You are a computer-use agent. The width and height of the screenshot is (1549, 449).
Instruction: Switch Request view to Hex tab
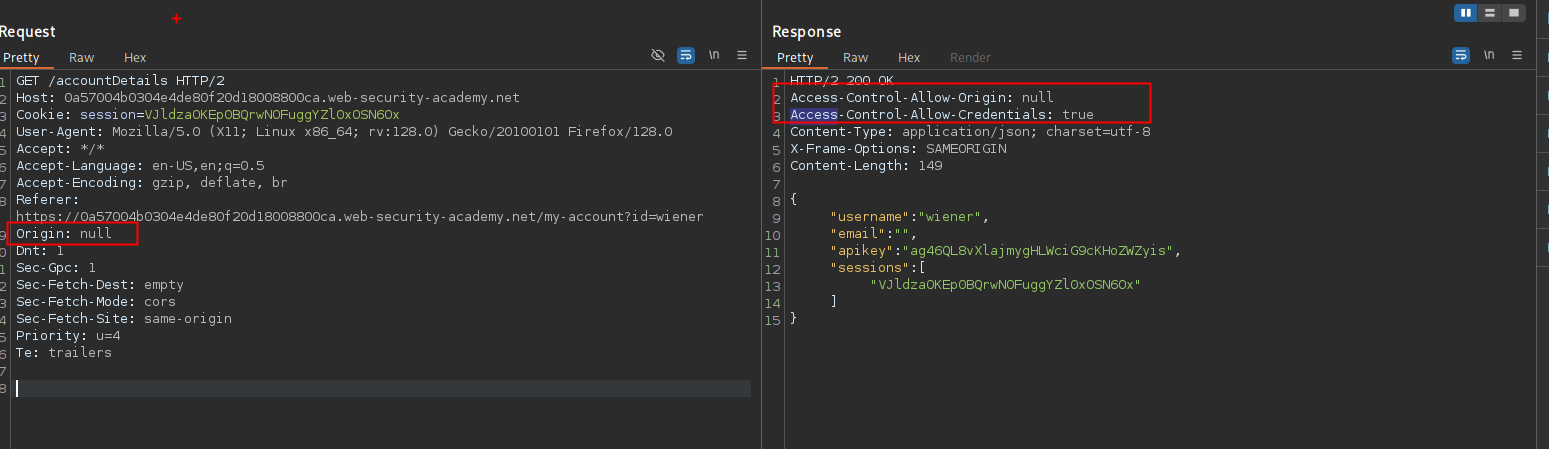[x=135, y=58]
